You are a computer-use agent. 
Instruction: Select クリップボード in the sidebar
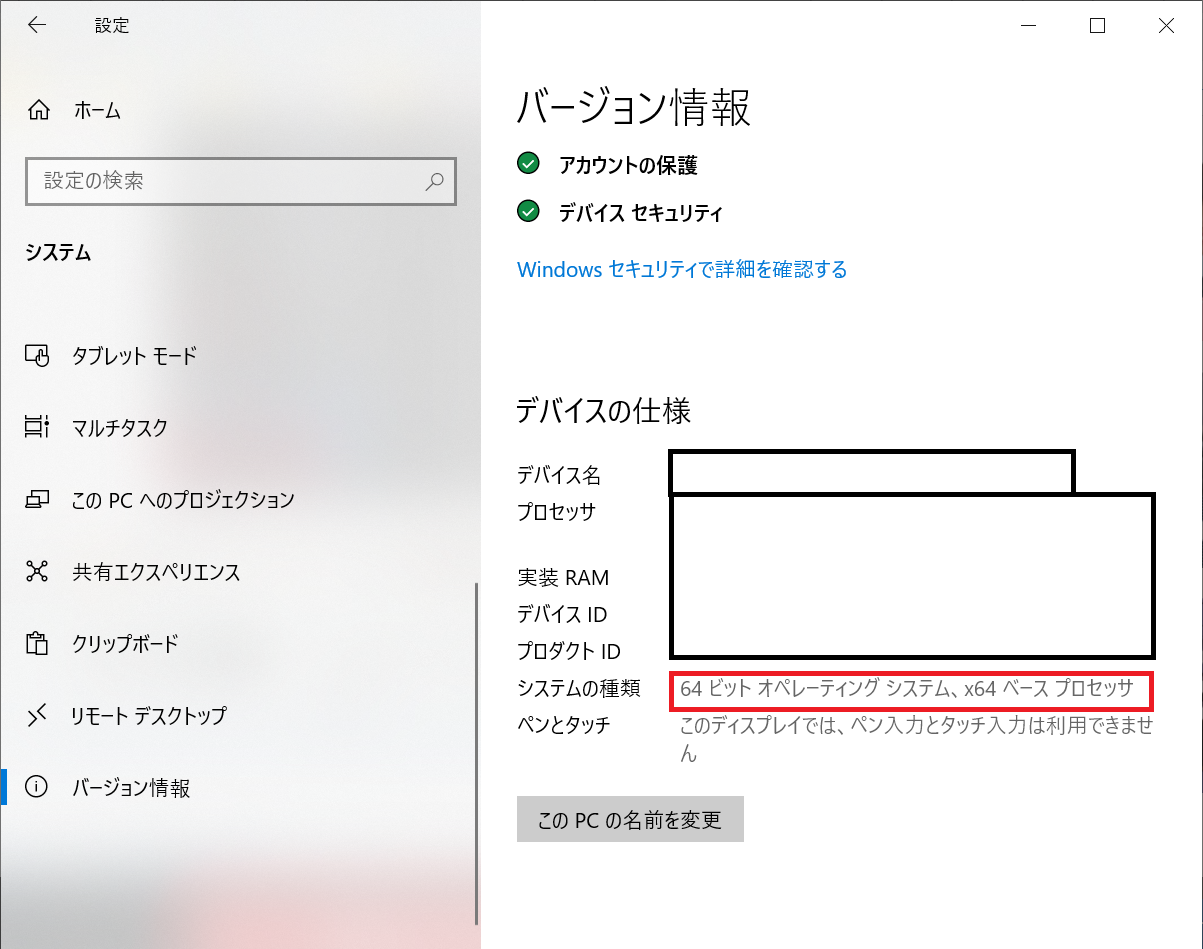coord(125,644)
